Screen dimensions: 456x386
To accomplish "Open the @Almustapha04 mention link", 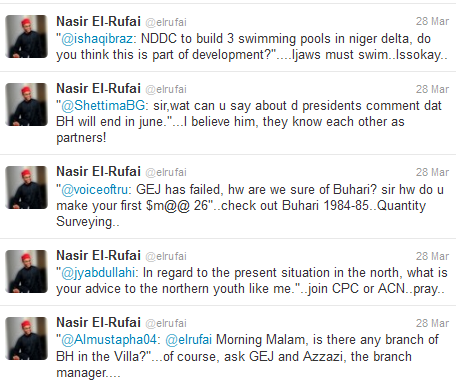I will (x=109, y=340).
